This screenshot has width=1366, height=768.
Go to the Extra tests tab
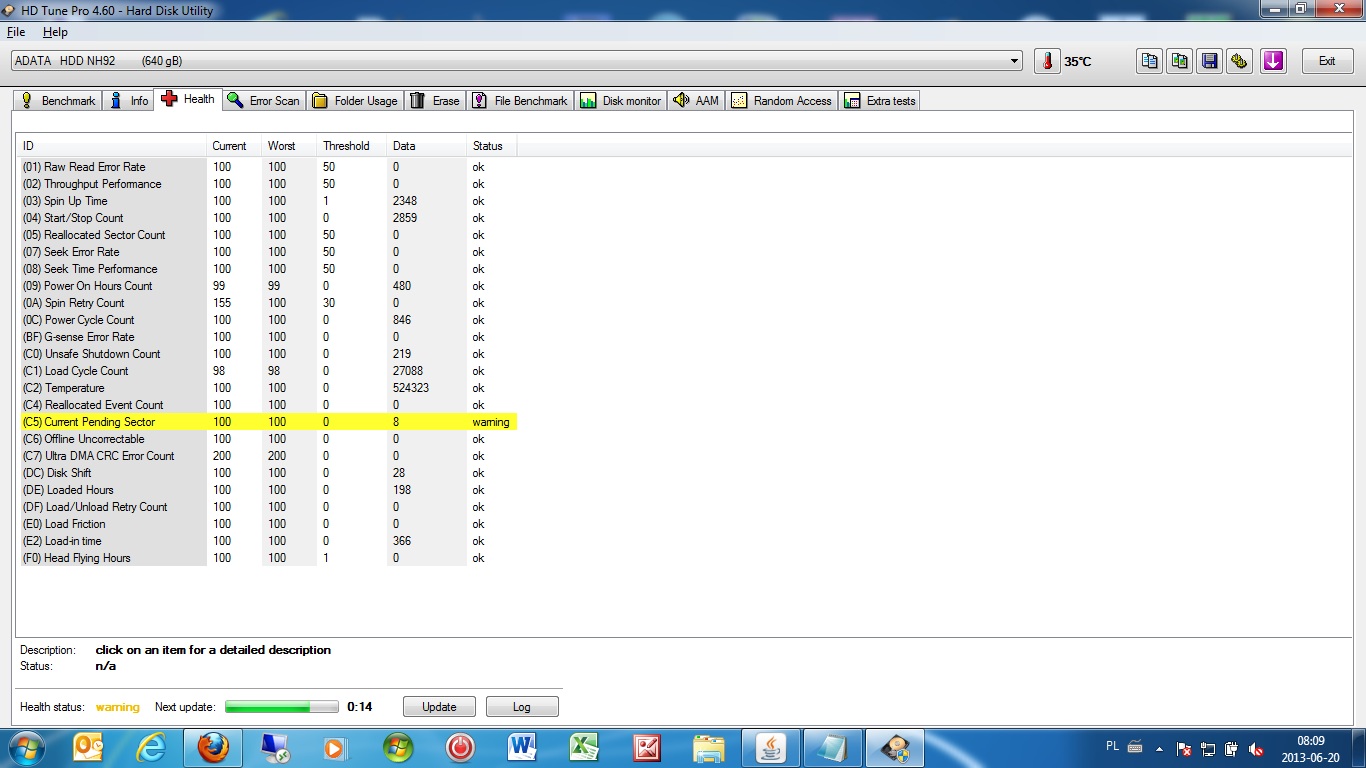click(880, 101)
